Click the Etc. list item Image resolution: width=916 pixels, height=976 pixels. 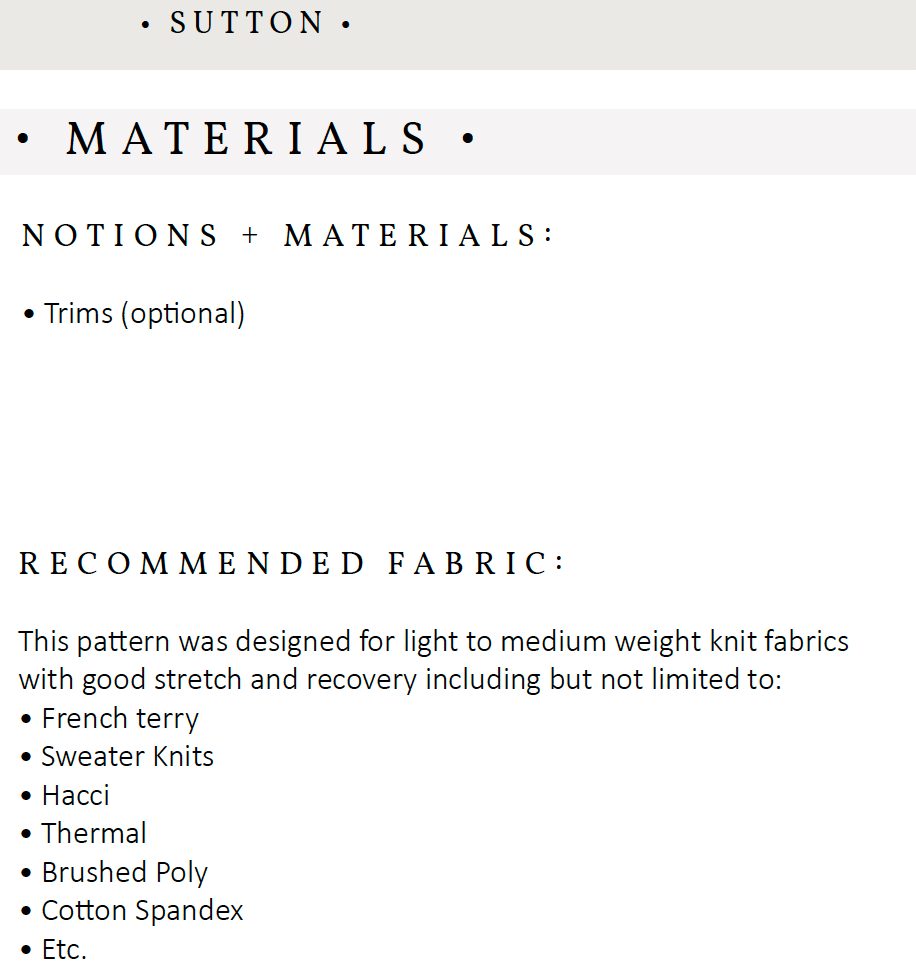(x=64, y=949)
